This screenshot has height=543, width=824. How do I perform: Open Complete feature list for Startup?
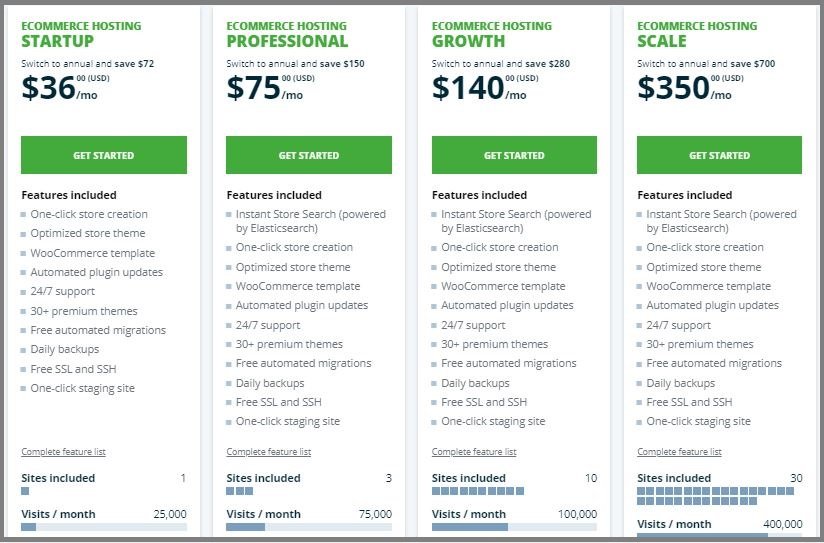tap(64, 452)
